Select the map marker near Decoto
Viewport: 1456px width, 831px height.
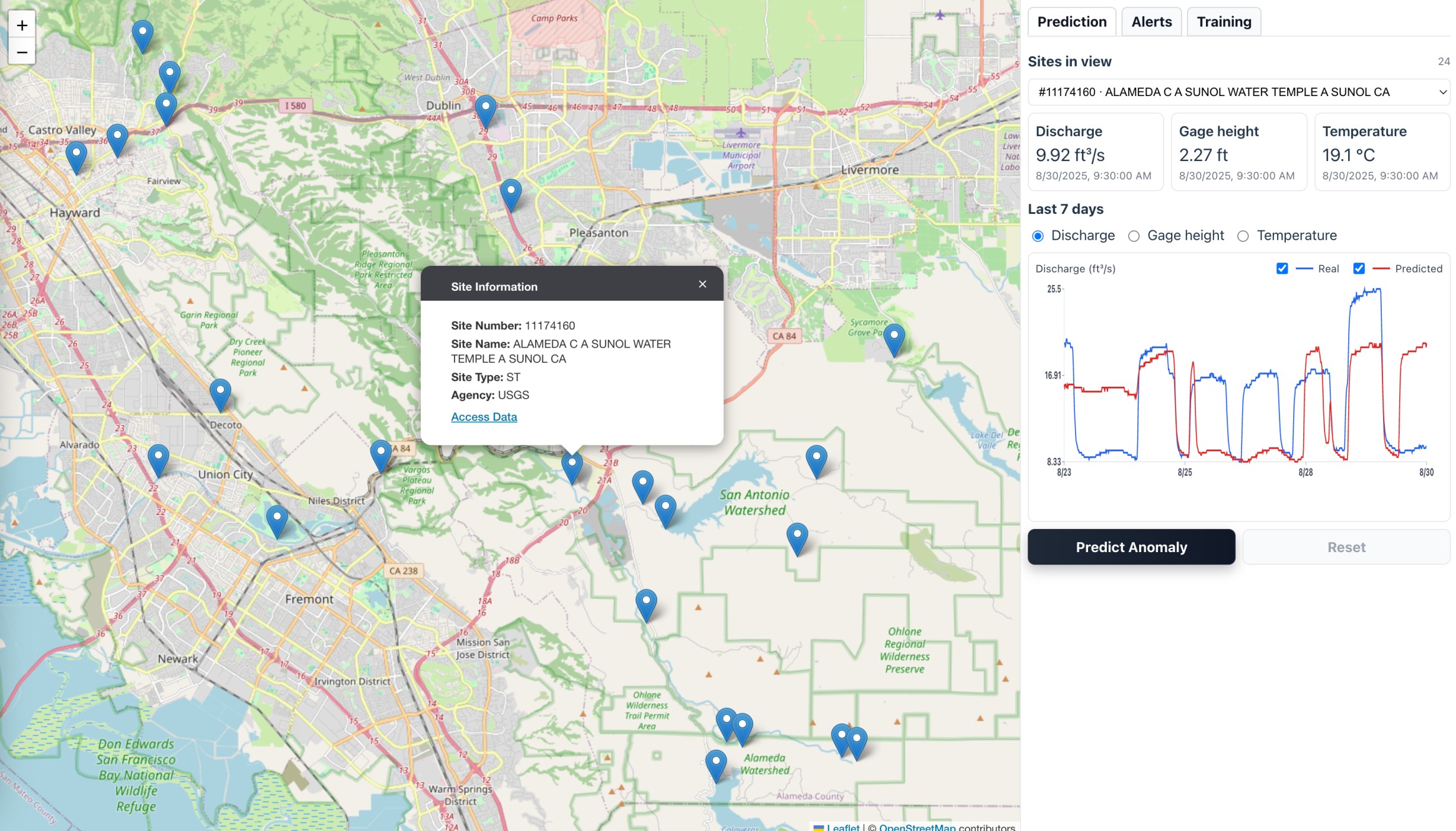[220, 392]
